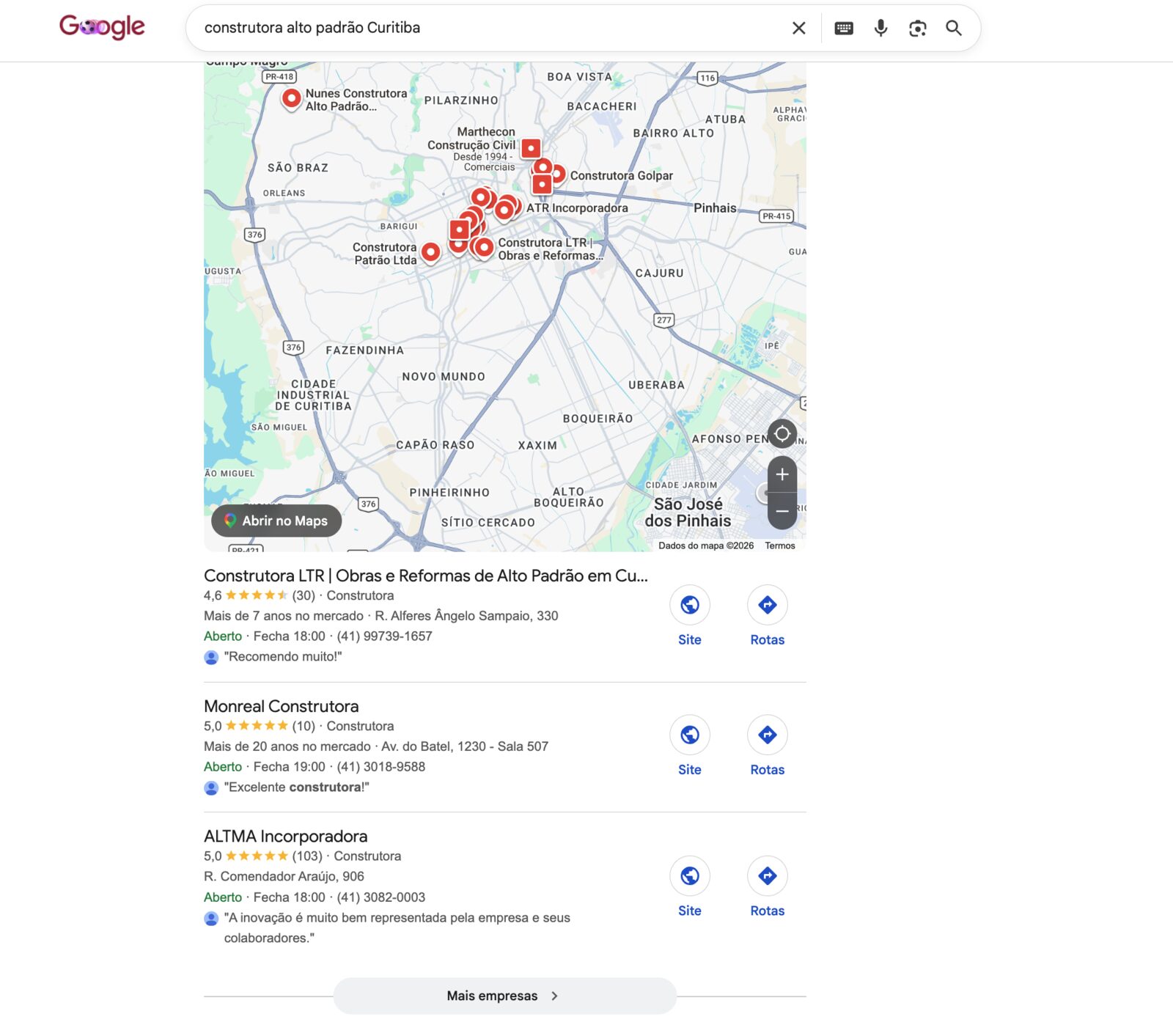Click Monreal phone number (41) 3018-9588

point(381,767)
